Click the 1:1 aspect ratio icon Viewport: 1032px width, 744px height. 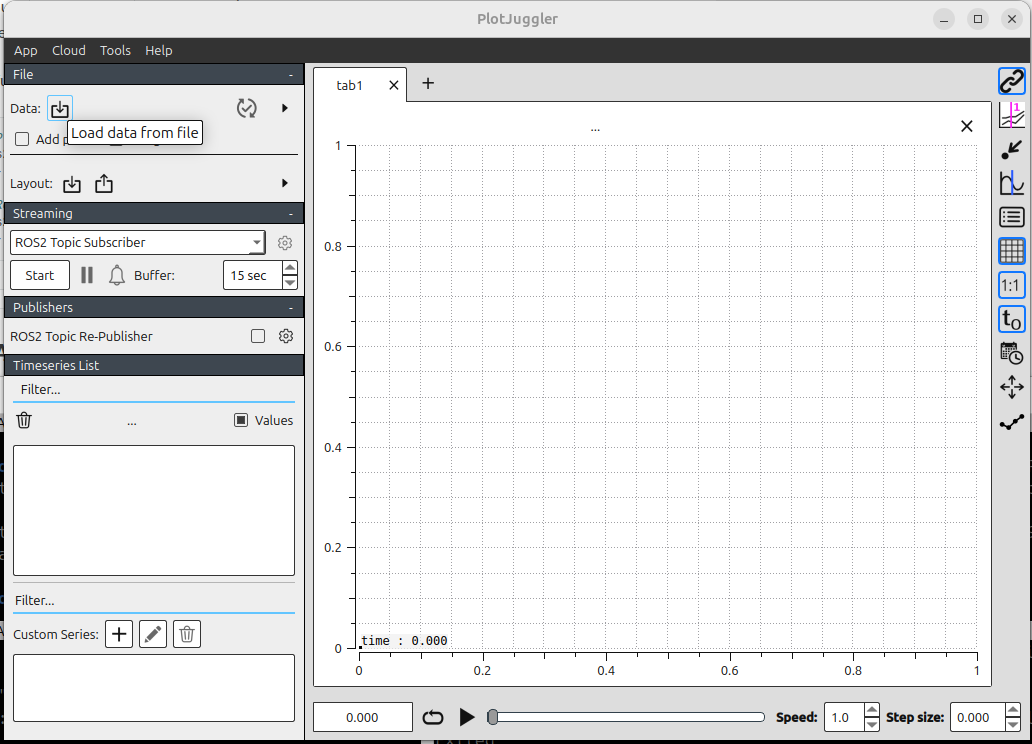(1012, 285)
